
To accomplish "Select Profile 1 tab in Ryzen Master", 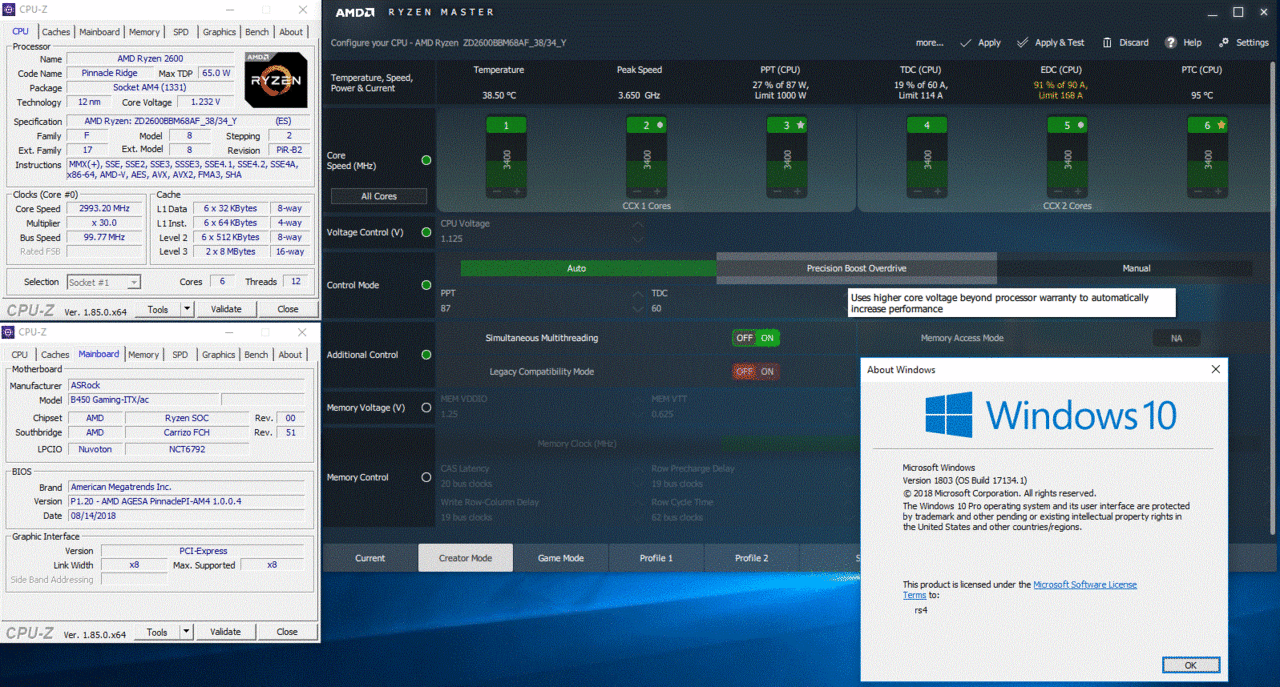I will [656, 558].
